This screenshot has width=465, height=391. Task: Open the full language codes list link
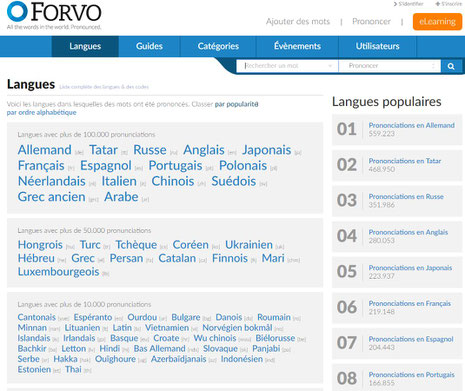click(x=104, y=87)
